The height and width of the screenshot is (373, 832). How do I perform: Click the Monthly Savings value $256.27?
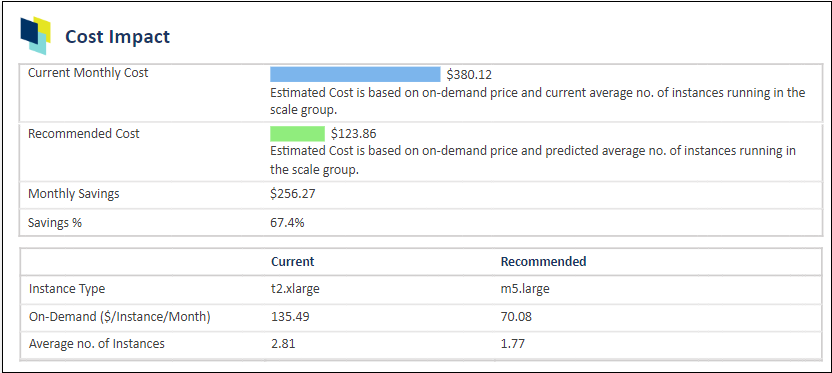pos(293,194)
